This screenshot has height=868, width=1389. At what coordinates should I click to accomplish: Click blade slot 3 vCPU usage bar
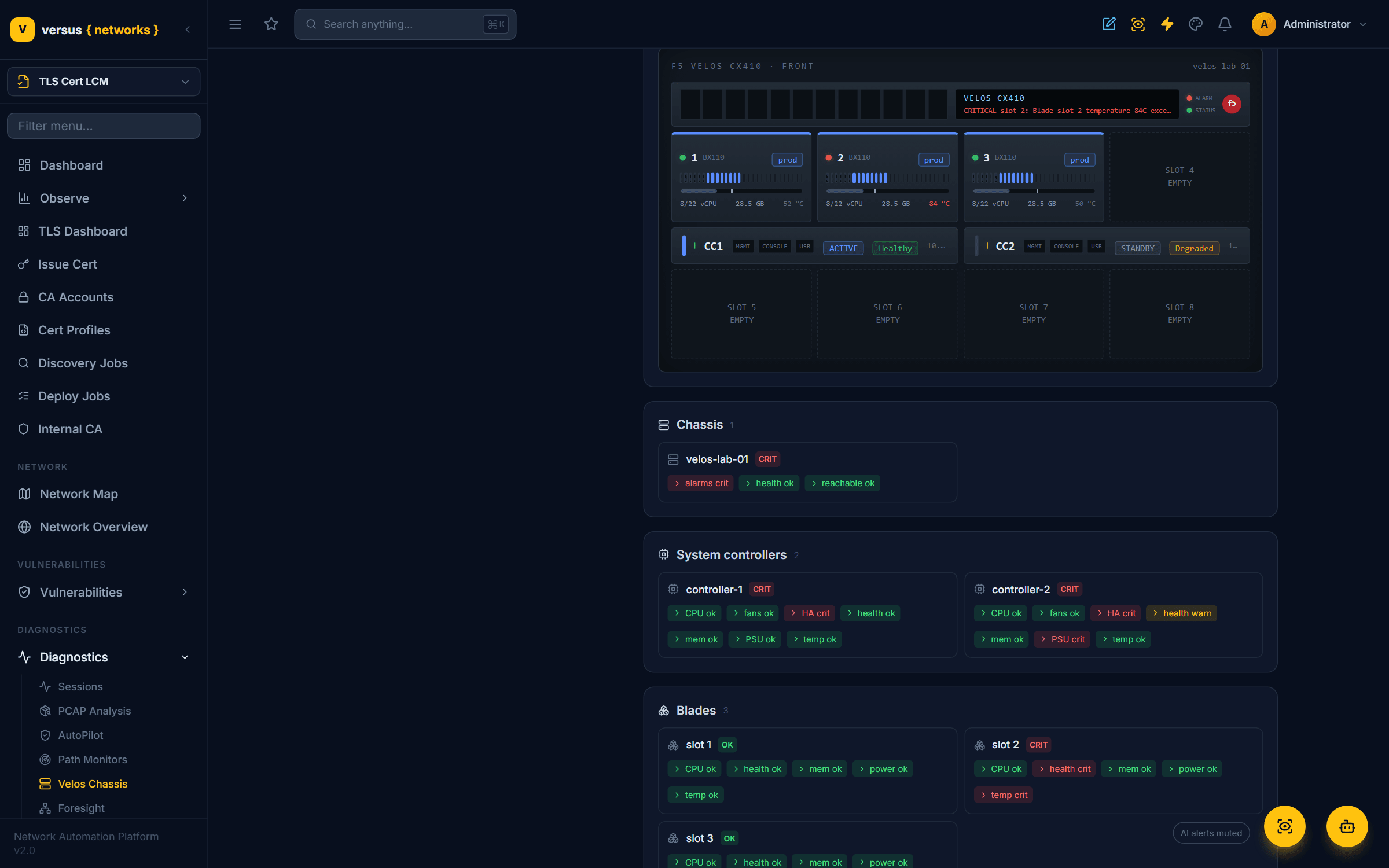1034,178
